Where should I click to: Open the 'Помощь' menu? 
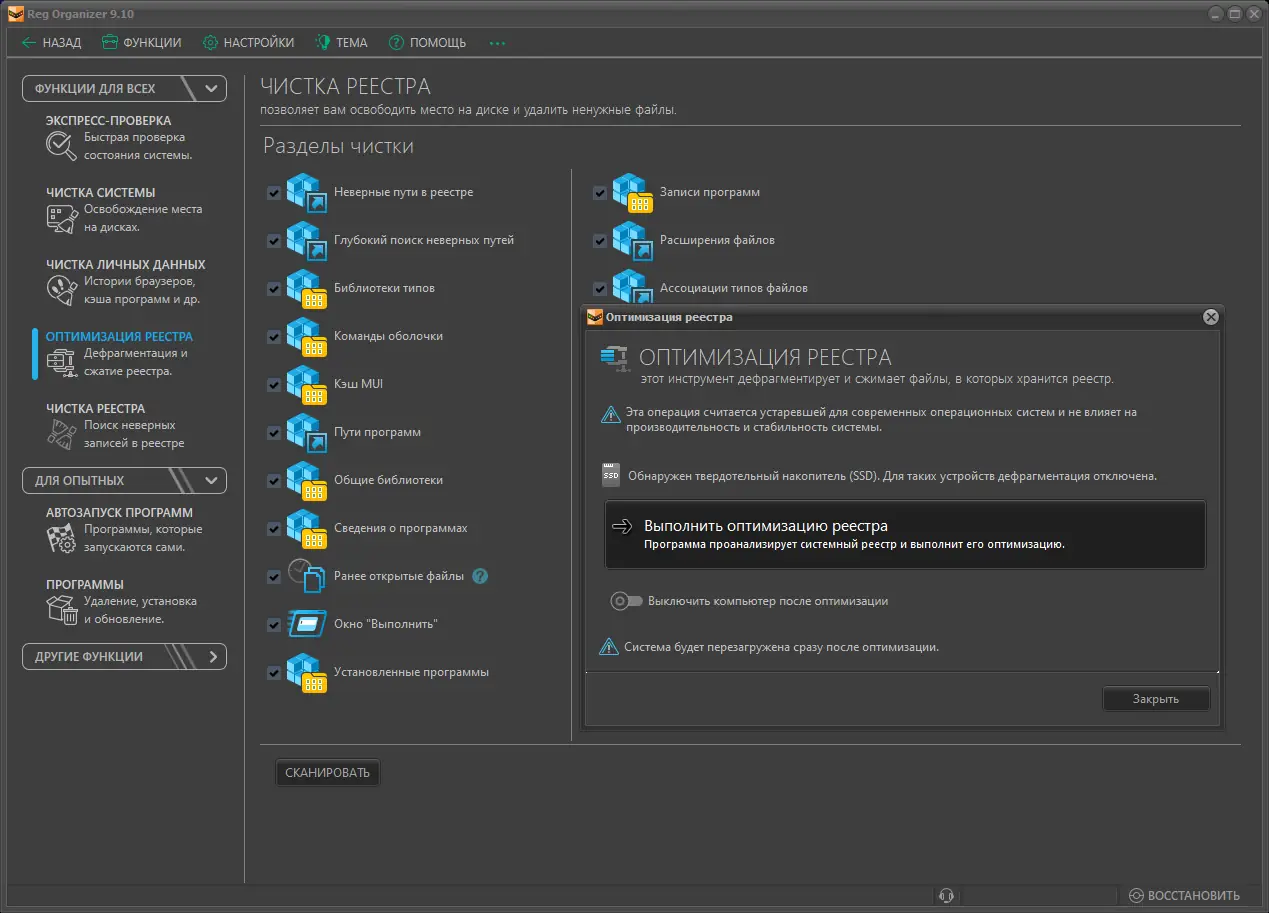[428, 43]
